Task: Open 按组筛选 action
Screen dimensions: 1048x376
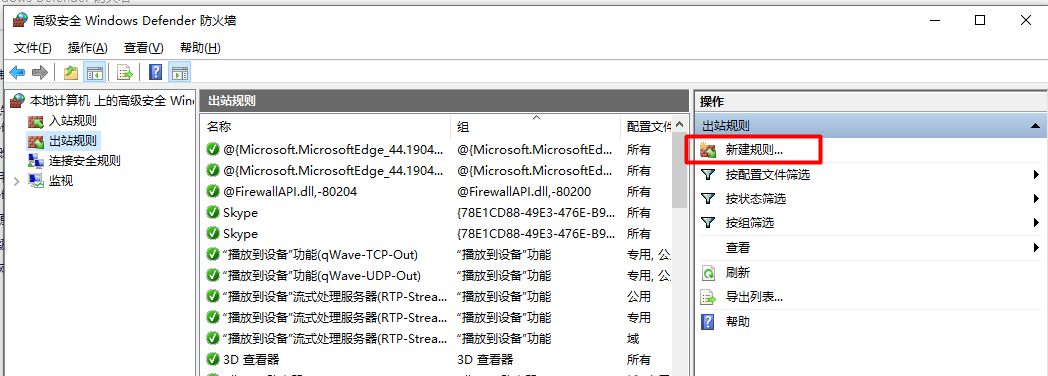Action: coord(750,222)
